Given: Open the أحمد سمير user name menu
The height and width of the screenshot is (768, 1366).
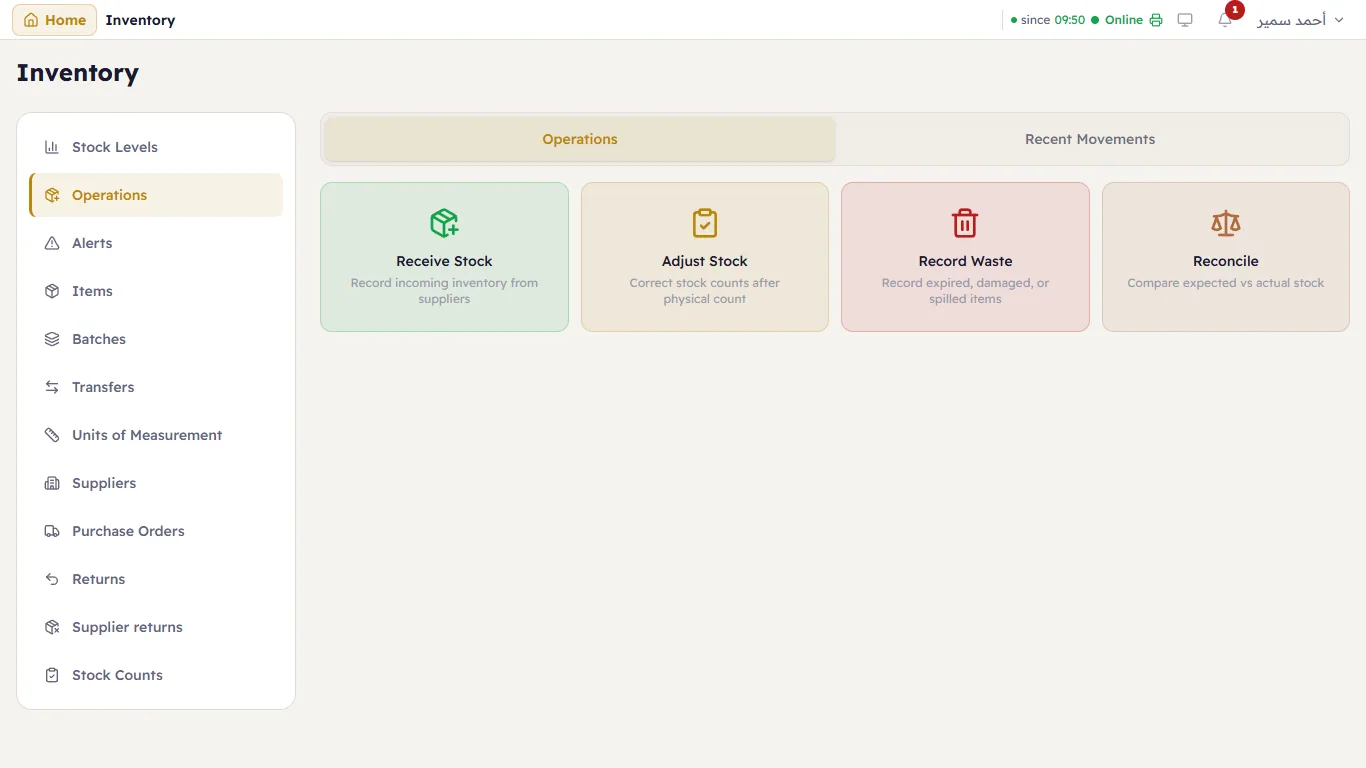Looking at the screenshot, I should (1292, 20).
